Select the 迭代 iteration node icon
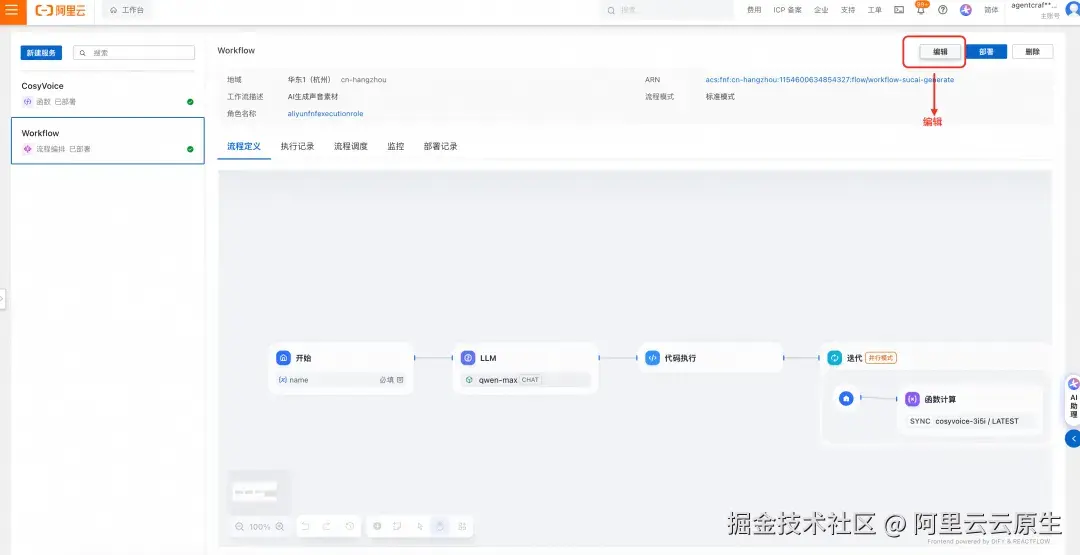Viewport: 1080px width, 555px height. 835,358
